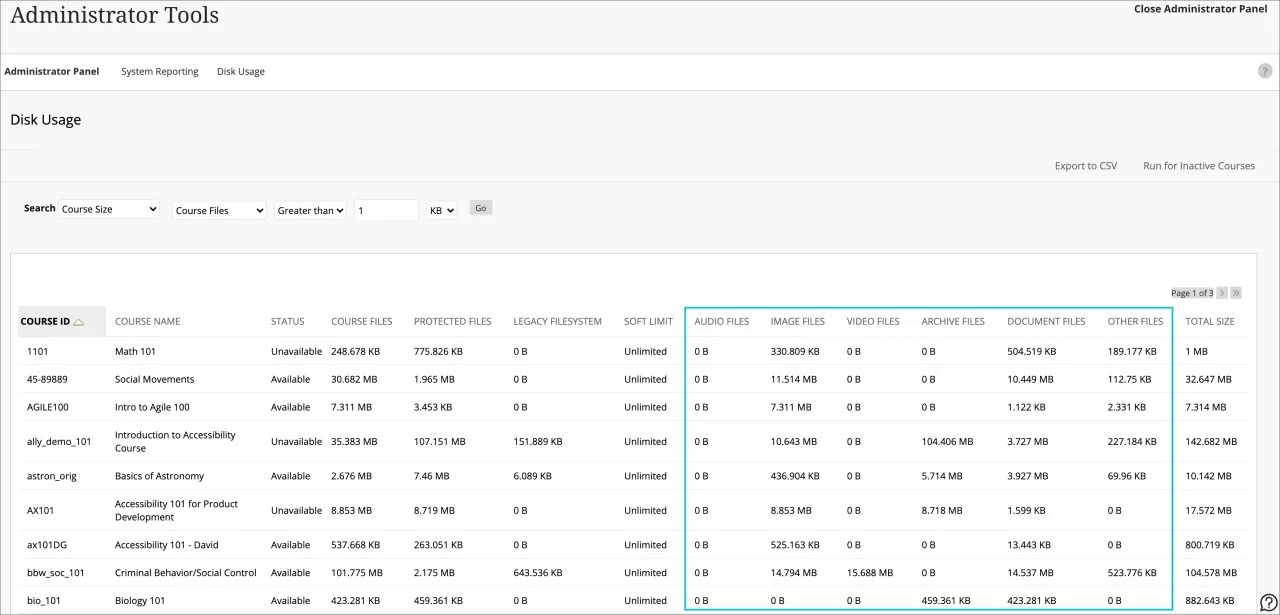The width and height of the screenshot is (1280, 615).
Task: Export the disk usage report to CSV
Action: [x=1085, y=166]
